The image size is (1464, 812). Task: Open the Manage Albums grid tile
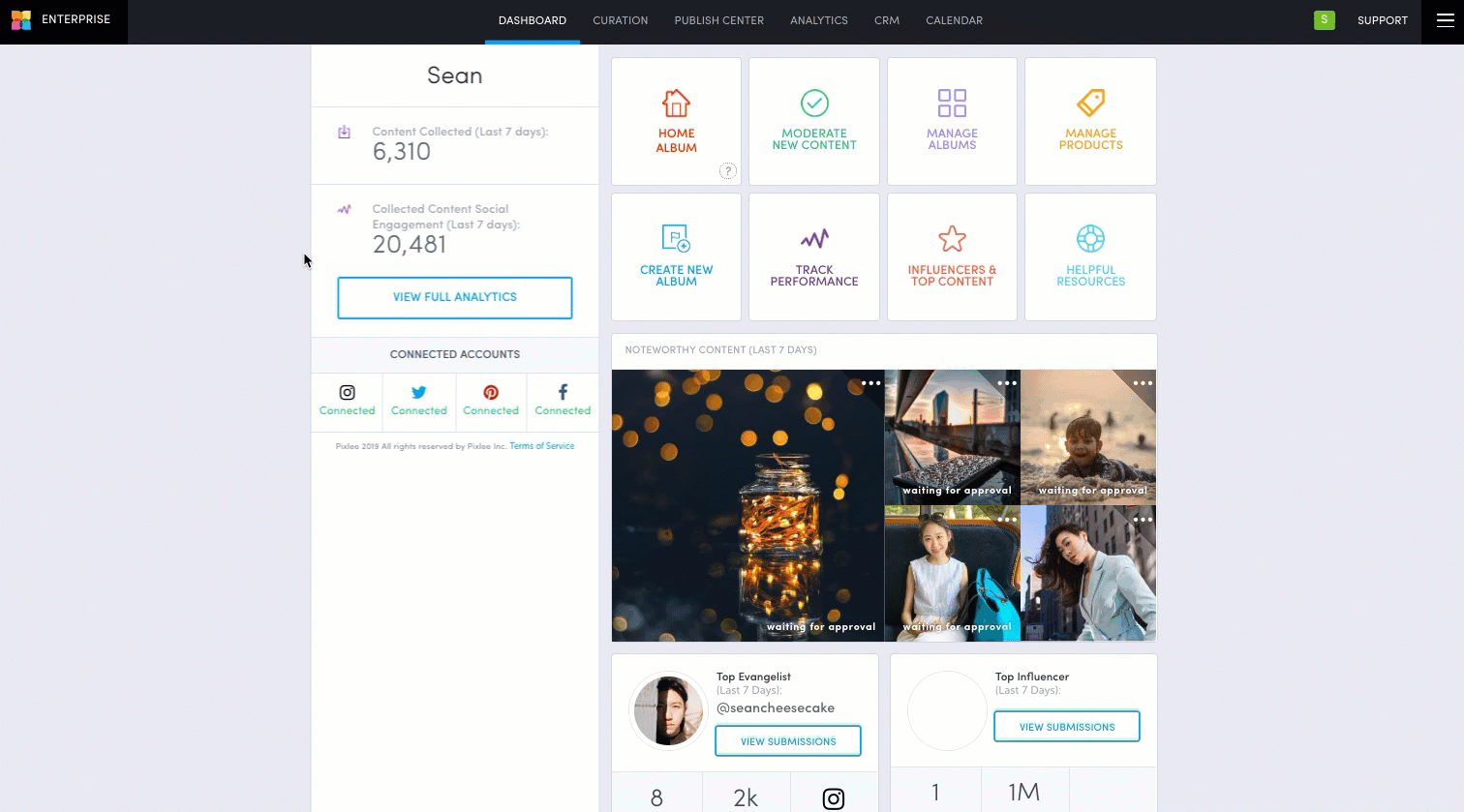pos(952,120)
